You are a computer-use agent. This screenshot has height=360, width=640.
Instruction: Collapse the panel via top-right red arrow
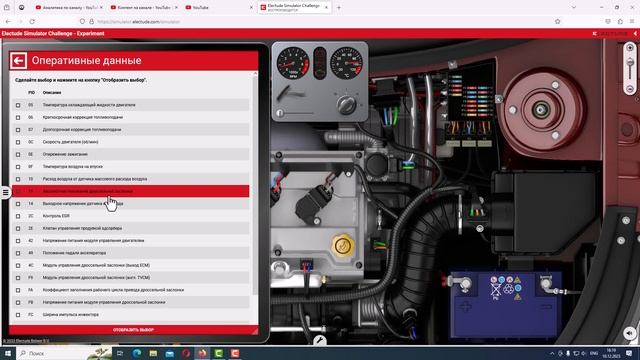[x=635, y=33]
